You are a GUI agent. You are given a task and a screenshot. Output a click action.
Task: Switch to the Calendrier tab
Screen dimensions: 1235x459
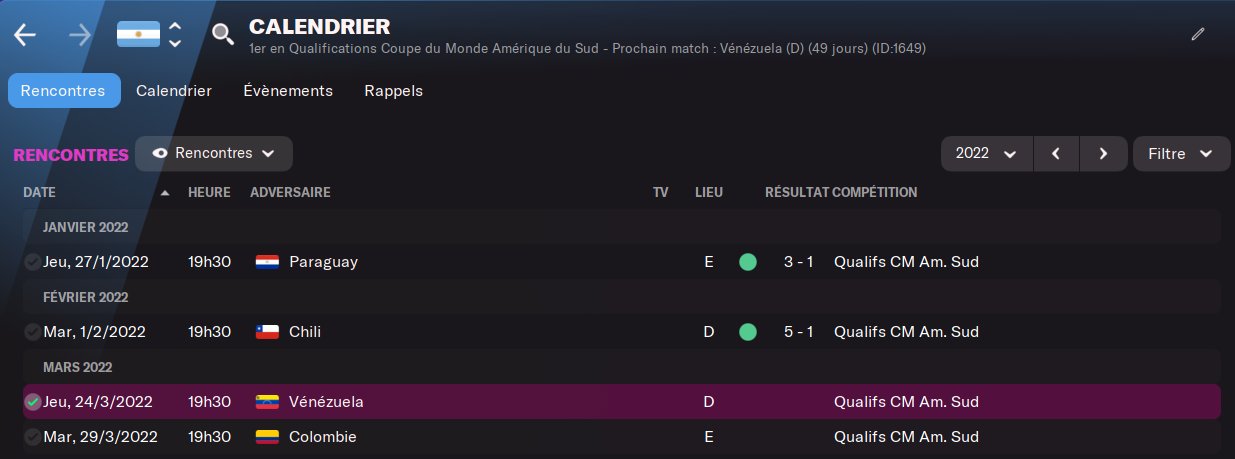click(174, 90)
